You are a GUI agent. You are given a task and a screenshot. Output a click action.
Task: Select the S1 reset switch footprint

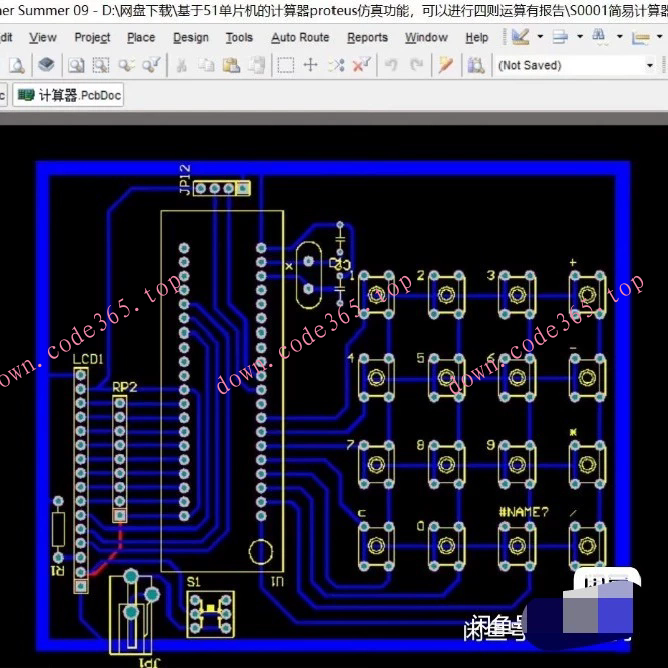(210, 614)
